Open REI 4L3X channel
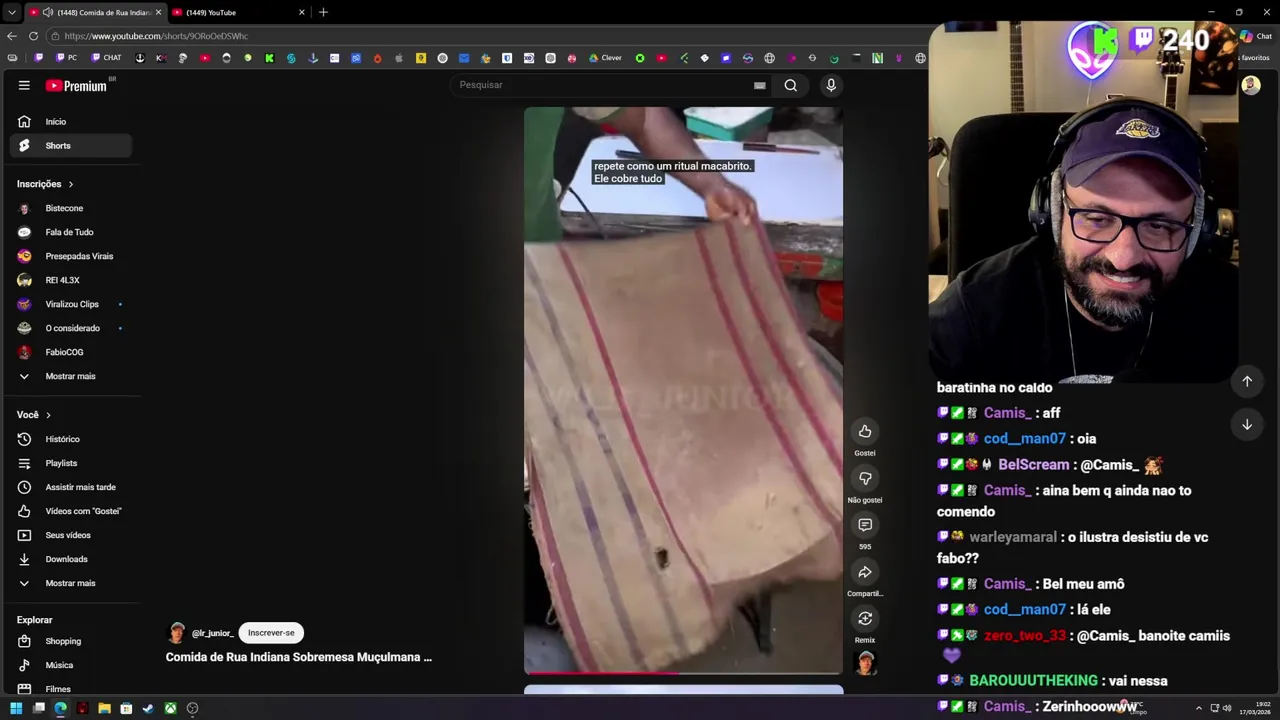 (x=70, y=280)
